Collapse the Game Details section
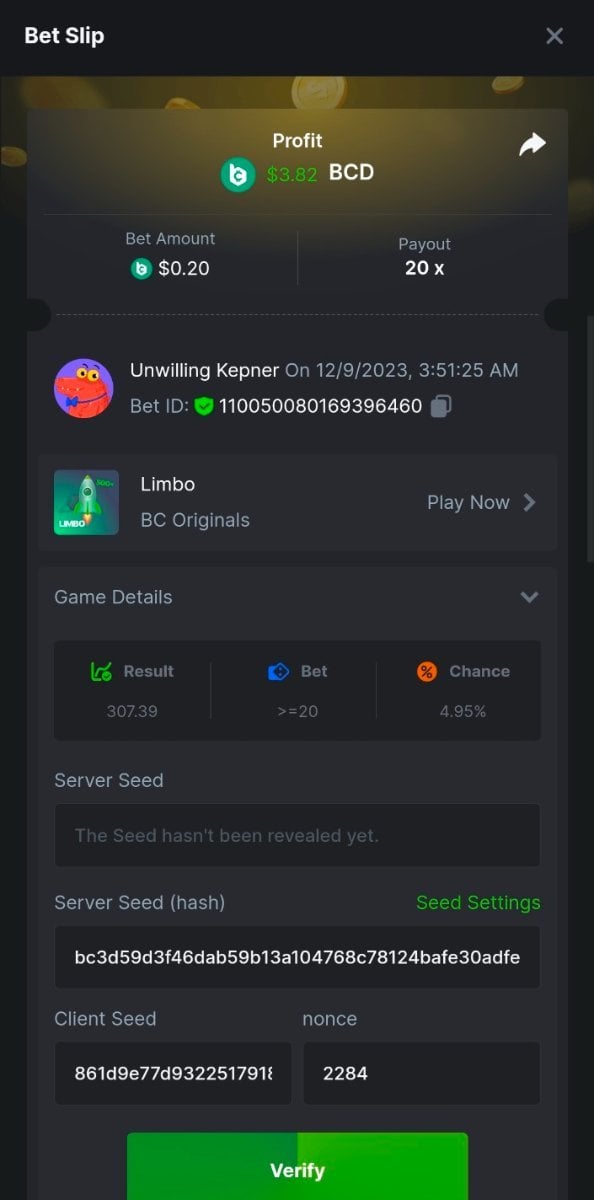594x1200 pixels. pos(529,597)
